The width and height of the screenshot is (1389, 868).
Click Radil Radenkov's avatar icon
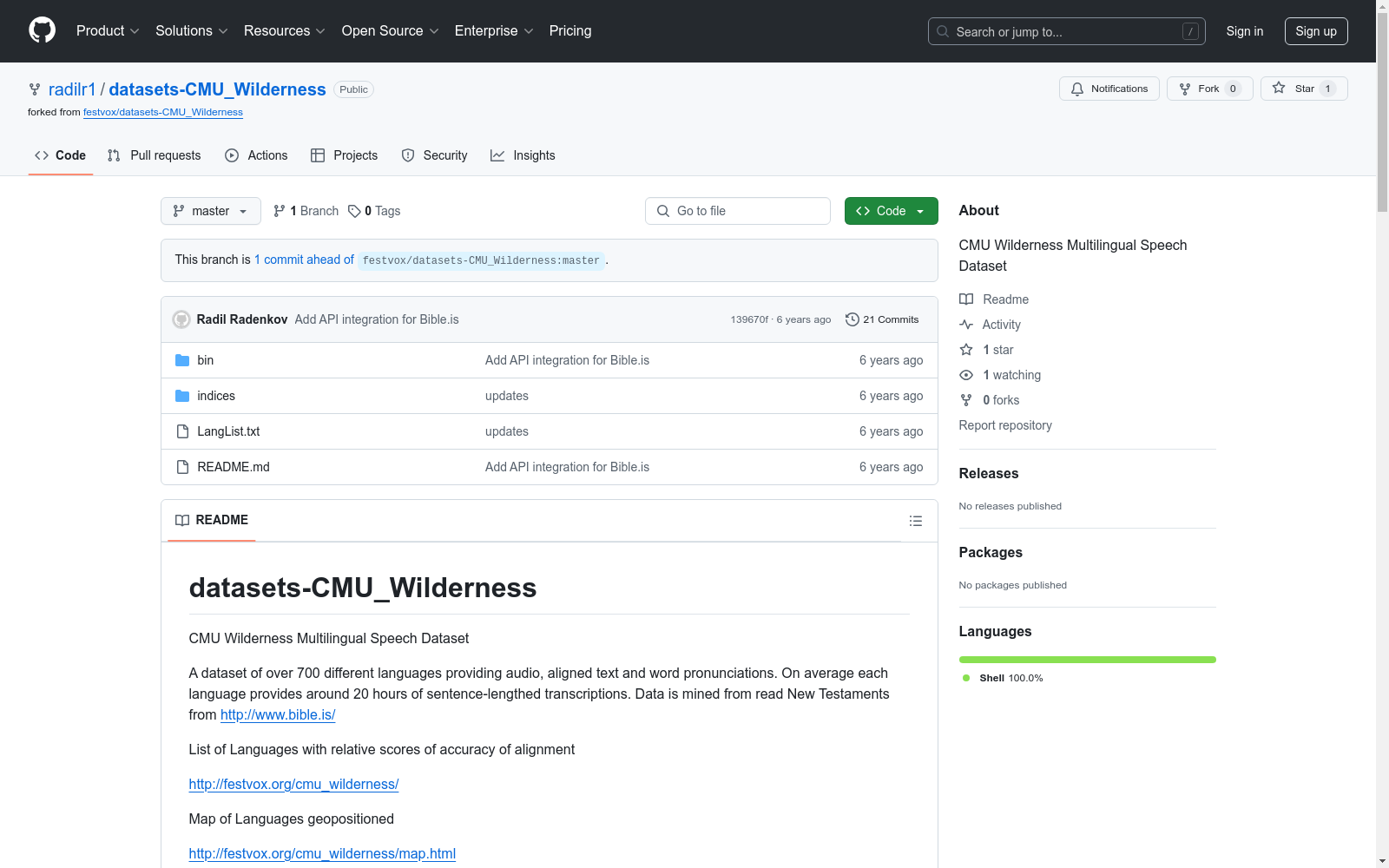coord(181,319)
